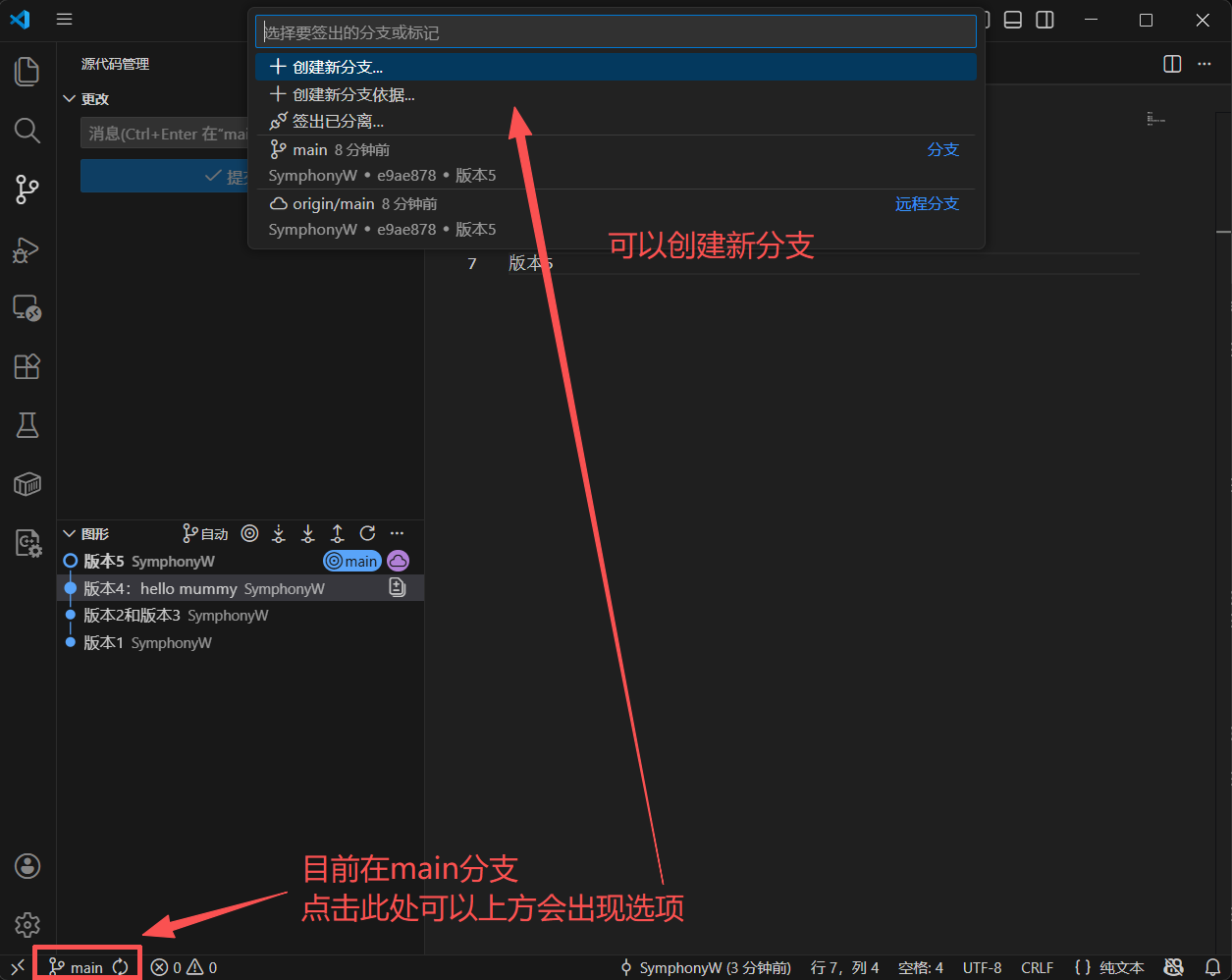
Task: Click the synchronize changes icon
Action: 120,967
